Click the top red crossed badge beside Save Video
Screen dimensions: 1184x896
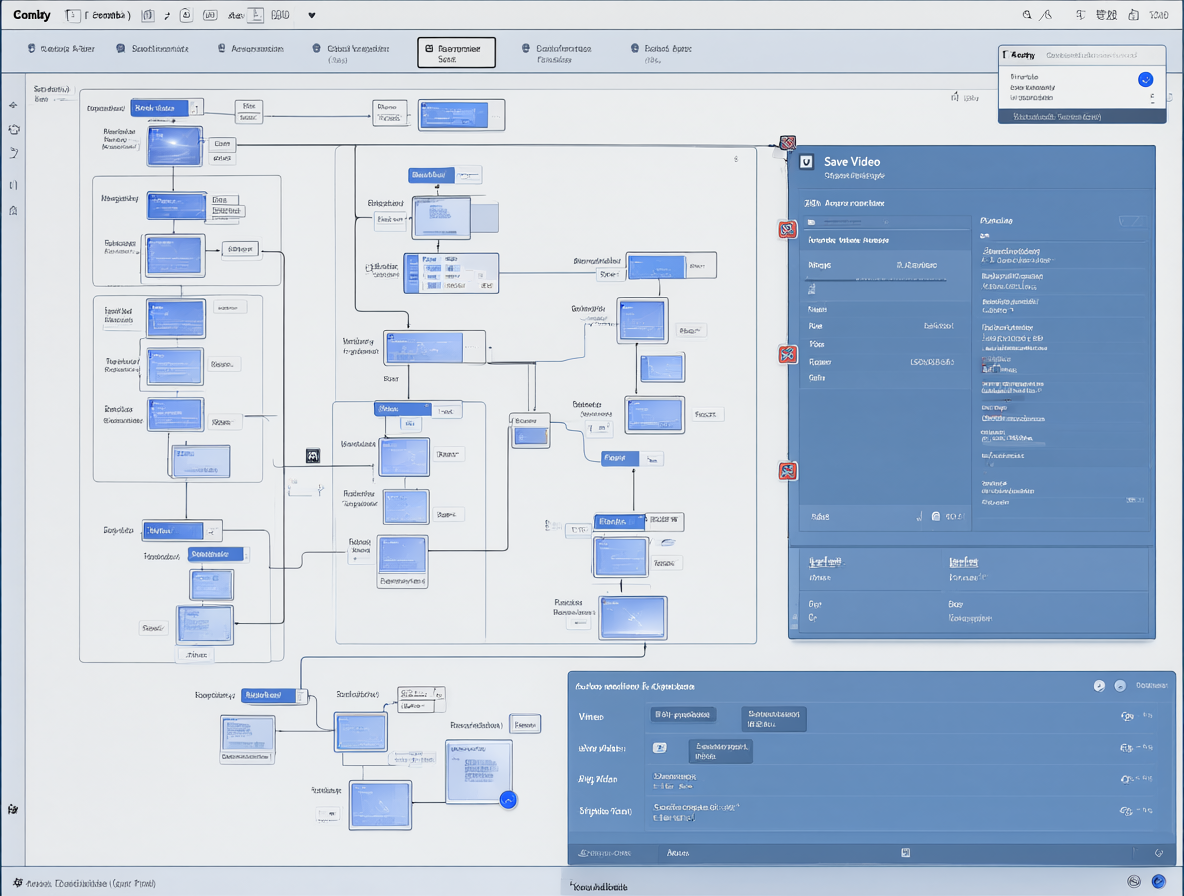pos(788,143)
